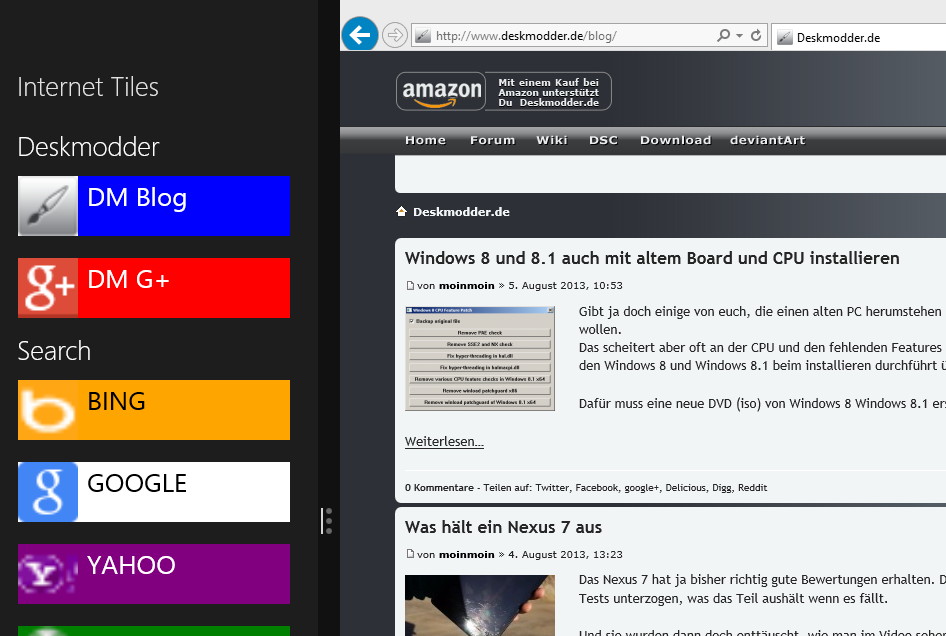Open the DM Blog tile
This screenshot has width=946, height=636.
(154, 206)
